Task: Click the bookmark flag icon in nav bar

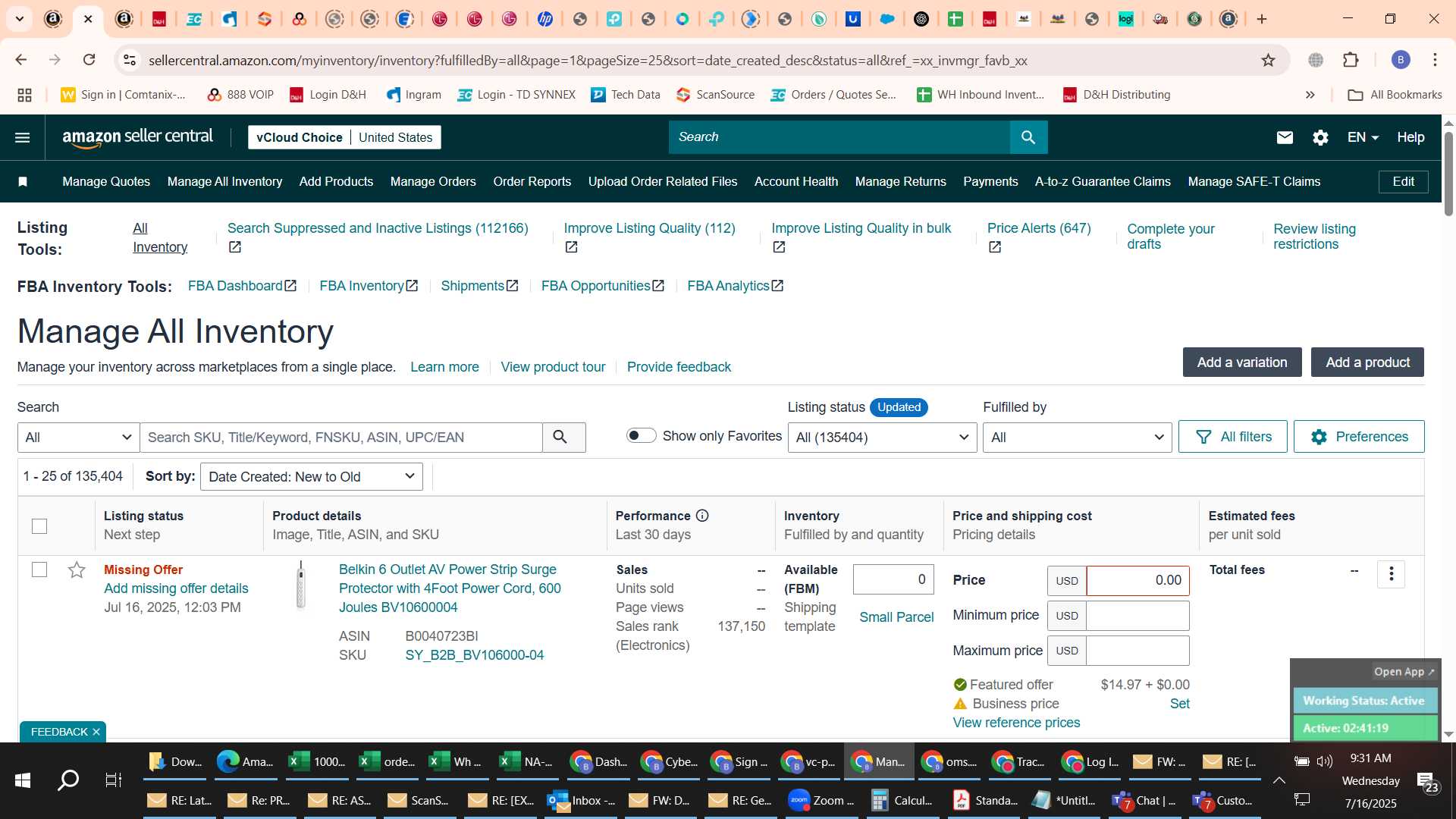Action: pyautogui.click(x=23, y=182)
